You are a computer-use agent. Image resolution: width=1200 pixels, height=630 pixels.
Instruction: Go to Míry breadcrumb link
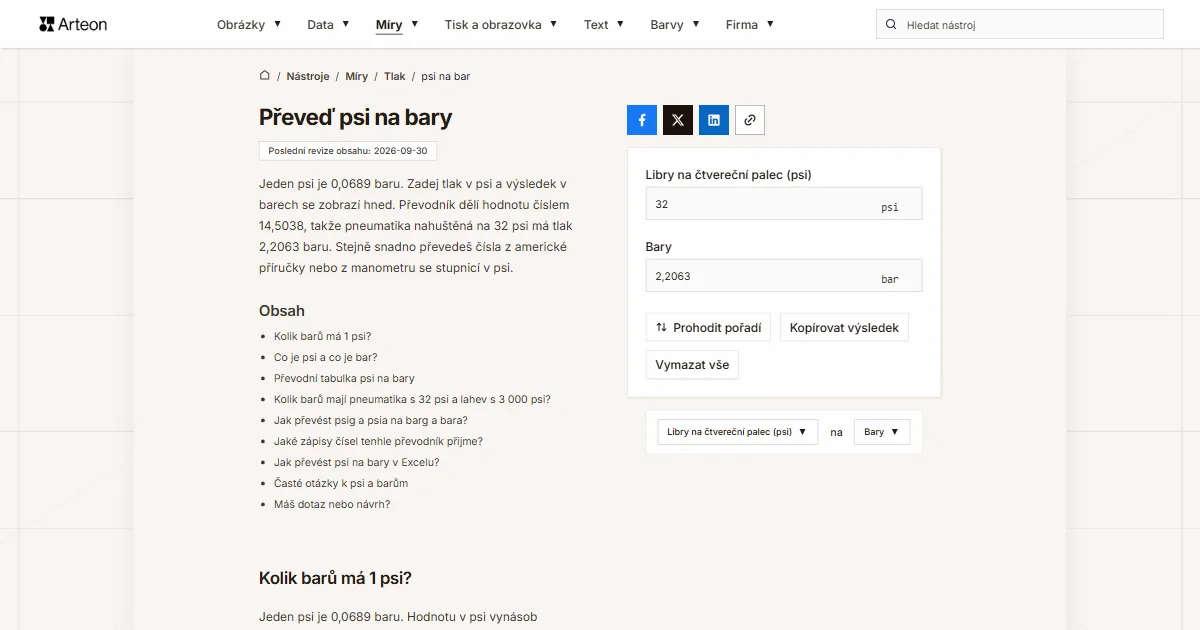(x=357, y=76)
